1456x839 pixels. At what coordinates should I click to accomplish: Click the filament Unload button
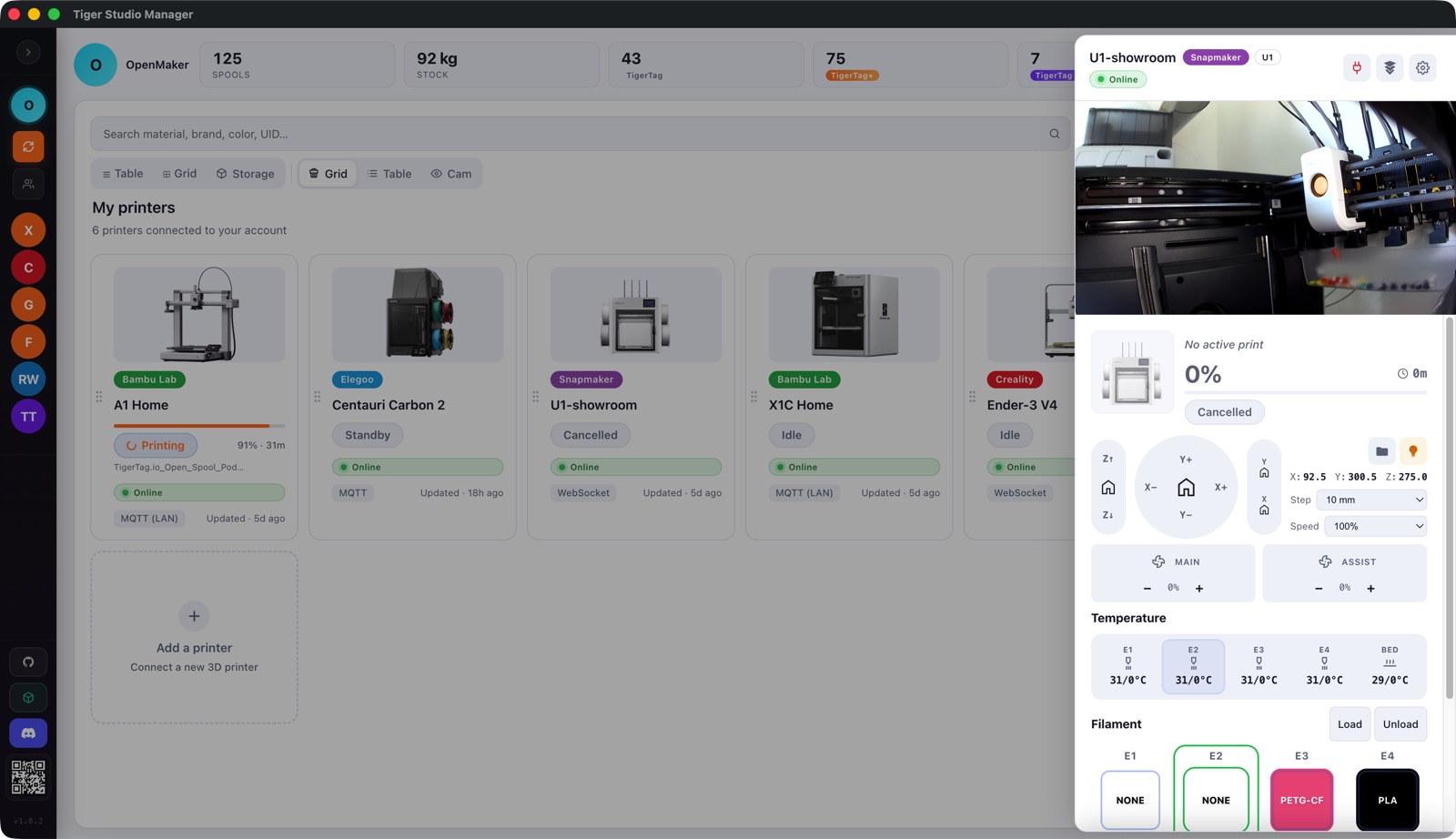[1400, 724]
